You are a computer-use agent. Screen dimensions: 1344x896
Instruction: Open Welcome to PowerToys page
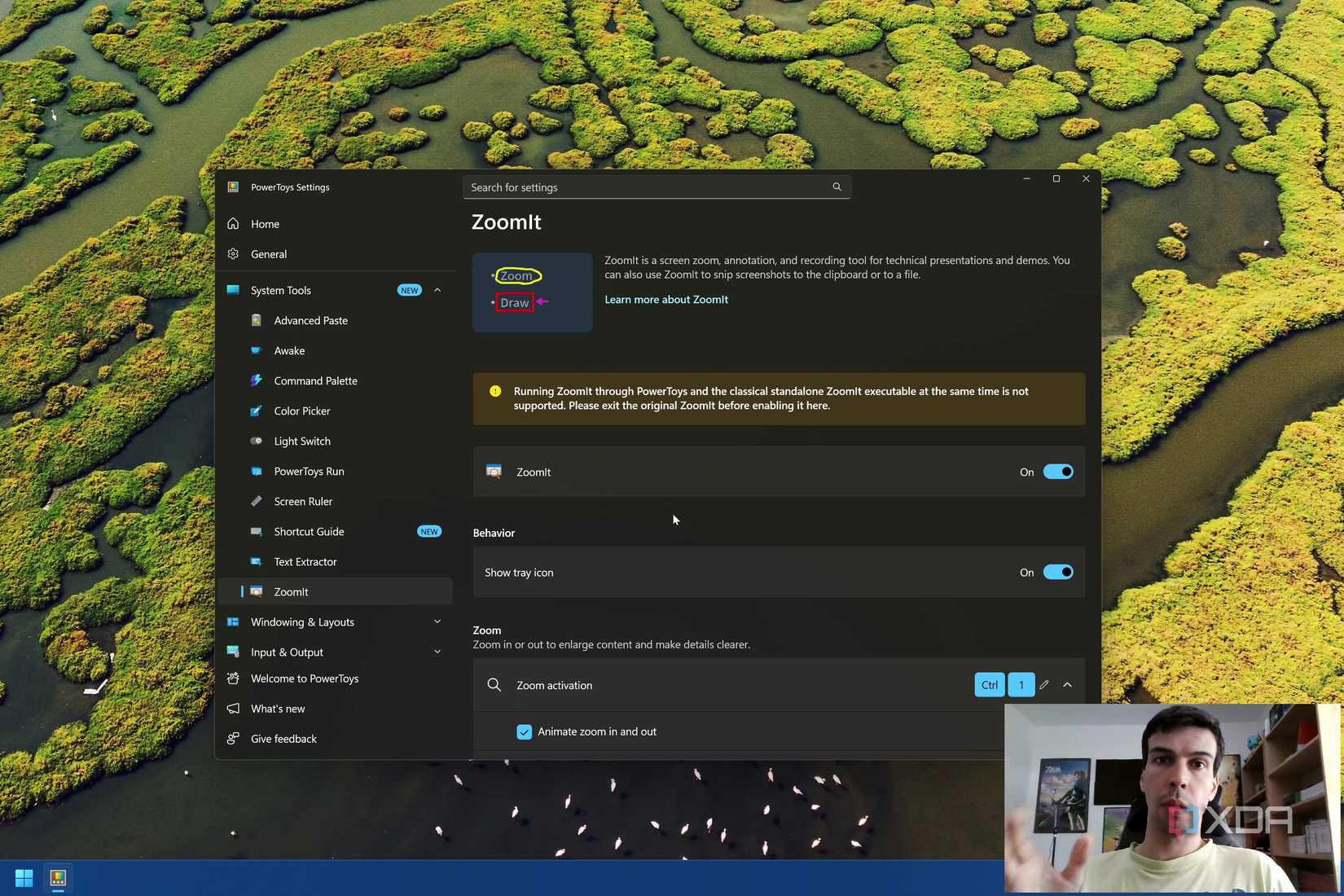[336, 679]
